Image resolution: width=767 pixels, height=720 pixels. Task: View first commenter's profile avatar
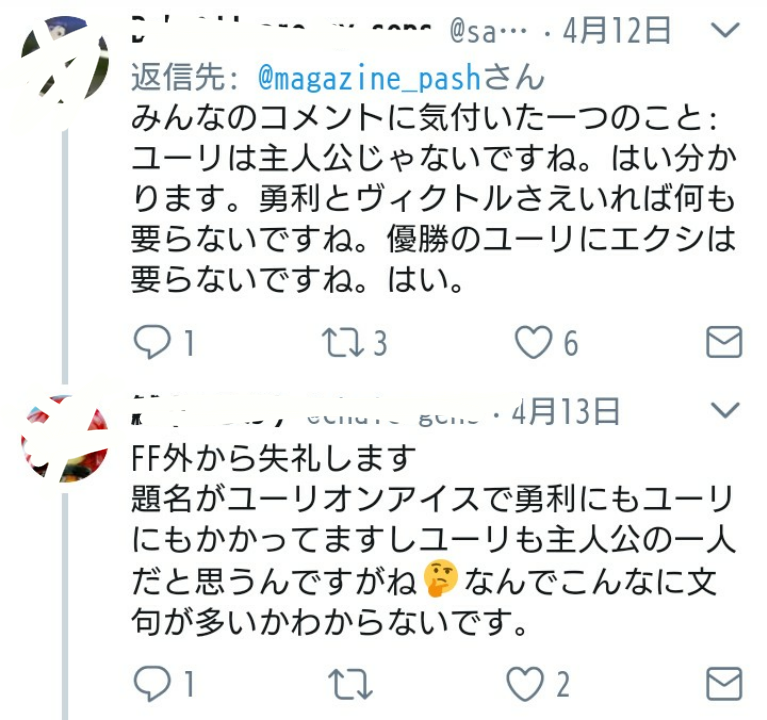(x=65, y=60)
